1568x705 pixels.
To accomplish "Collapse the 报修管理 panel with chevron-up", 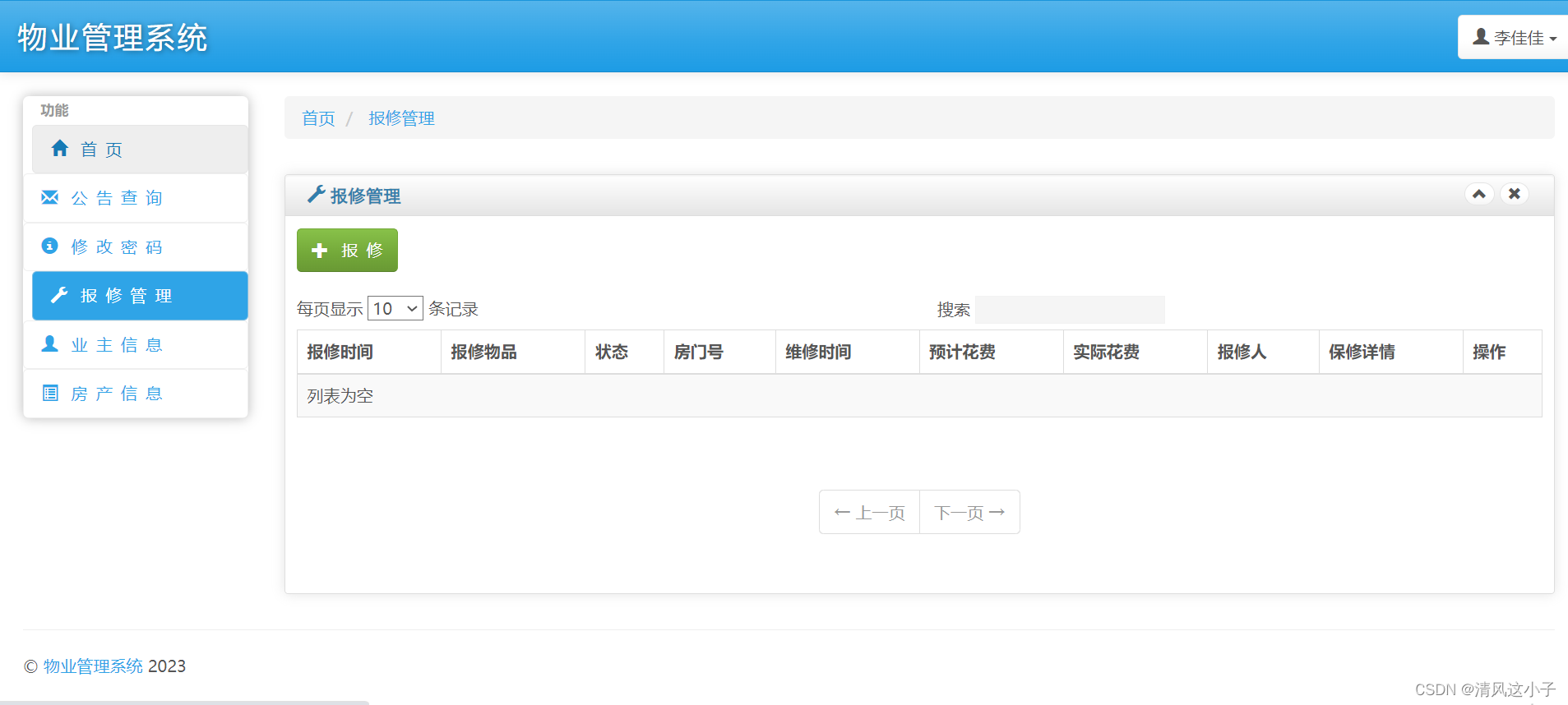I will click(x=1479, y=194).
